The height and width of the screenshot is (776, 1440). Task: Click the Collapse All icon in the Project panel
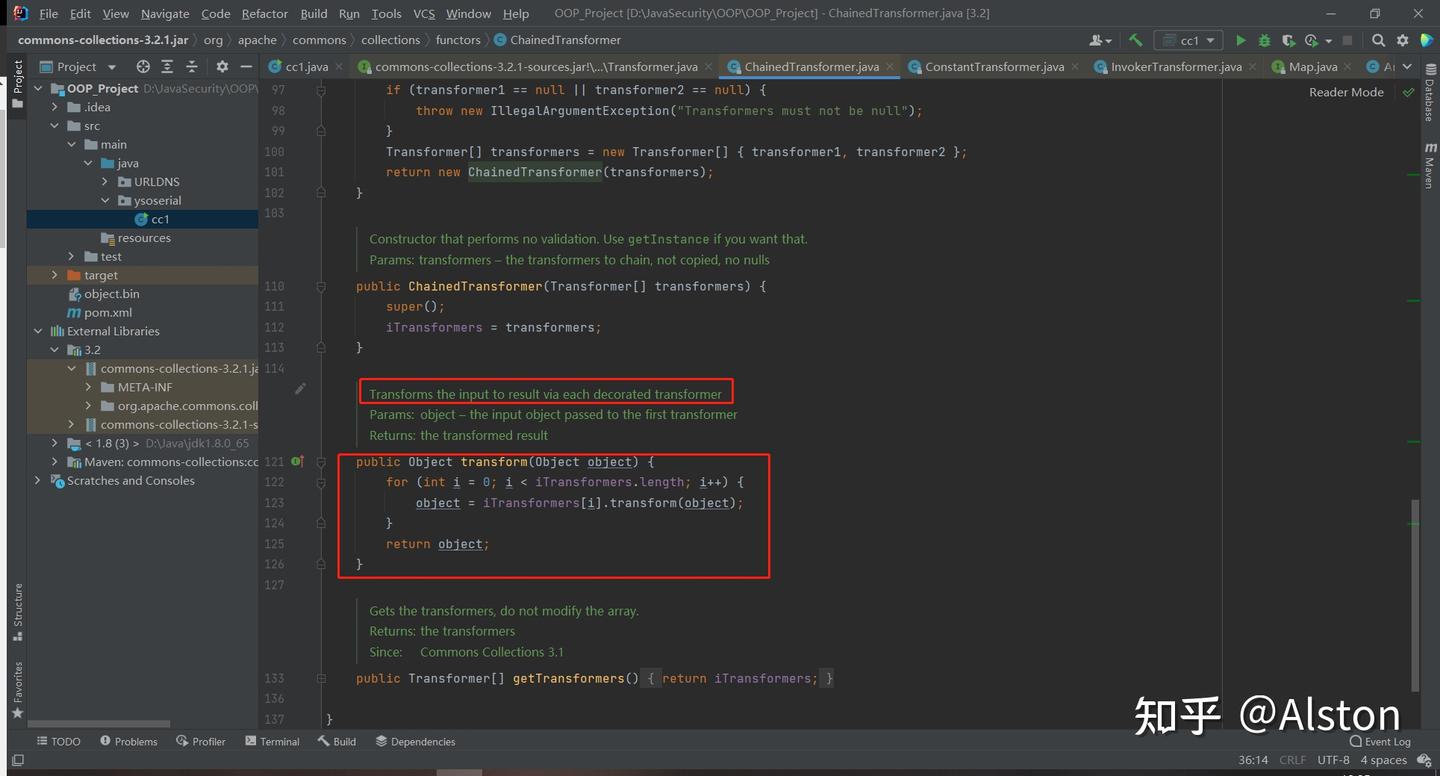coord(191,67)
